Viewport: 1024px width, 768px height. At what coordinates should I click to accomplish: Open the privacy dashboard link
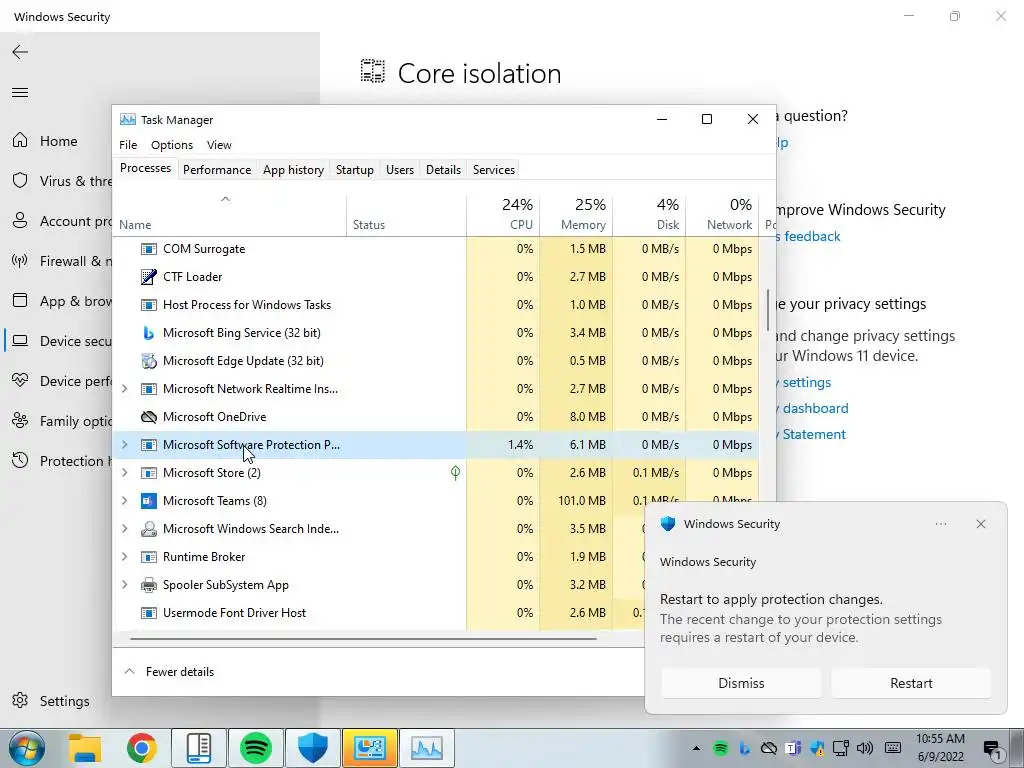click(812, 408)
